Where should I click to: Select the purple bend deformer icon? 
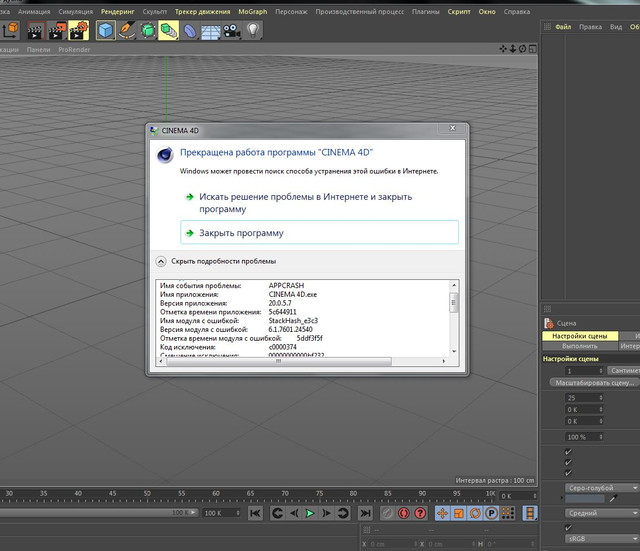click(190, 31)
